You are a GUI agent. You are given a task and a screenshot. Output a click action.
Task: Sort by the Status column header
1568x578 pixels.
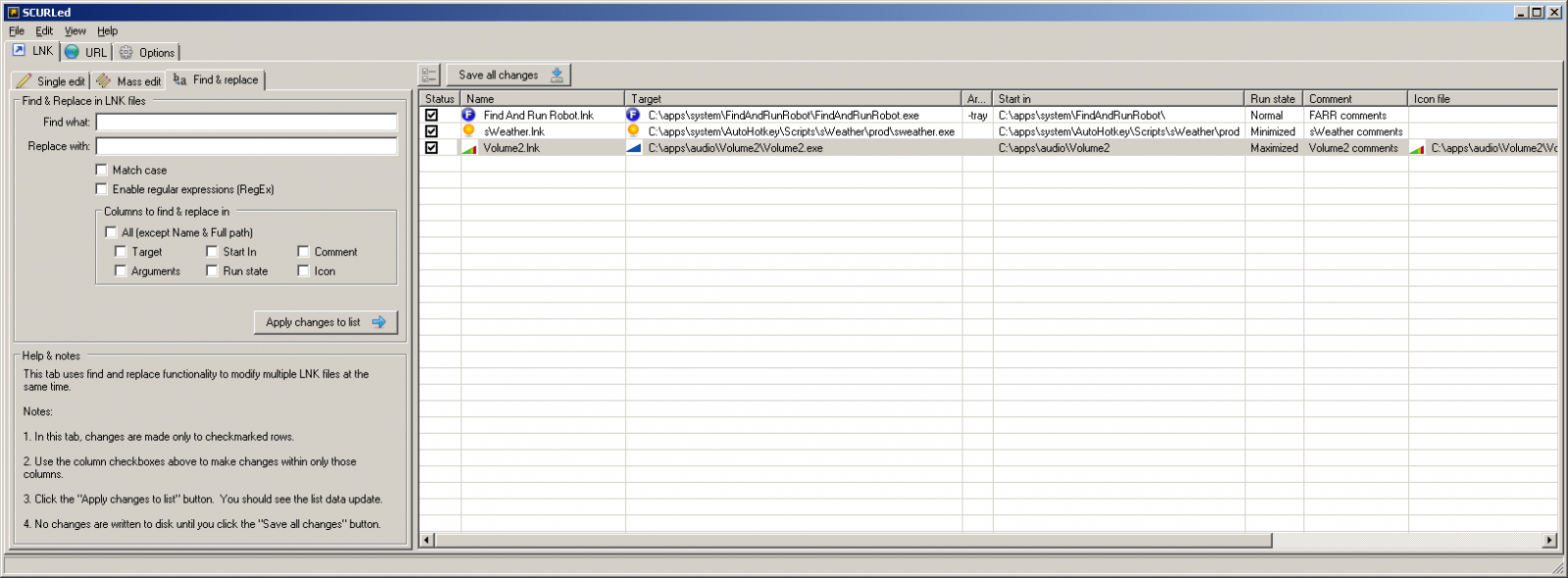point(440,99)
